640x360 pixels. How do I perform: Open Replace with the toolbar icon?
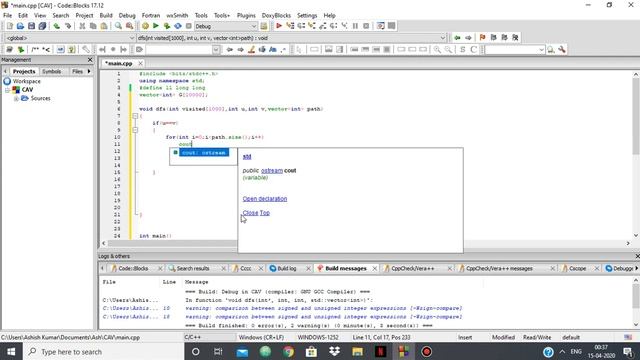coord(129,26)
